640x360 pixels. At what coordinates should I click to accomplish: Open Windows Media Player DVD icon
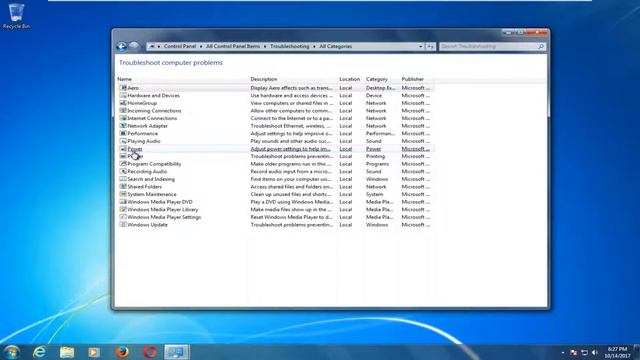tap(123, 202)
